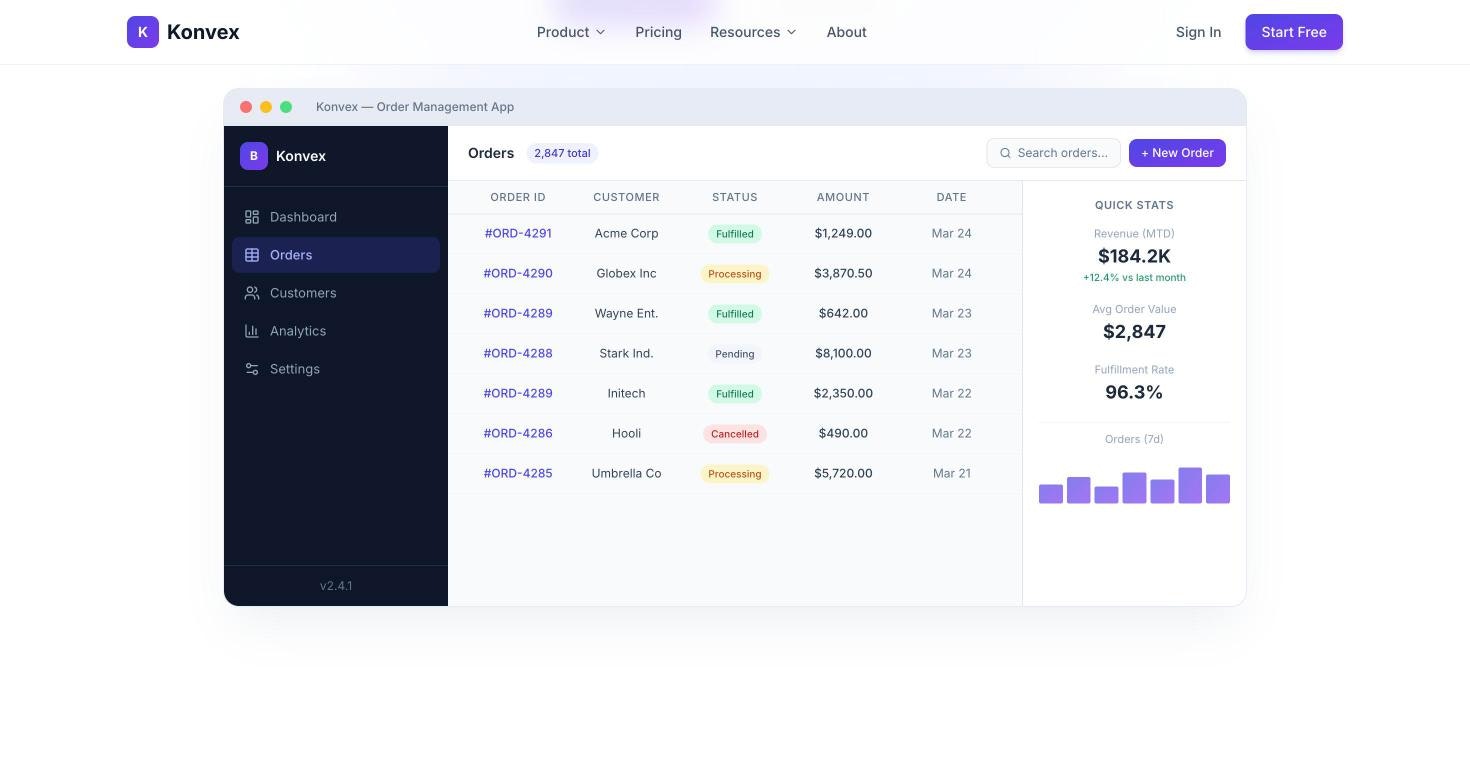Screen dimensions: 1470x775
Task: Focus the Search orders field
Action: (1053, 153)
